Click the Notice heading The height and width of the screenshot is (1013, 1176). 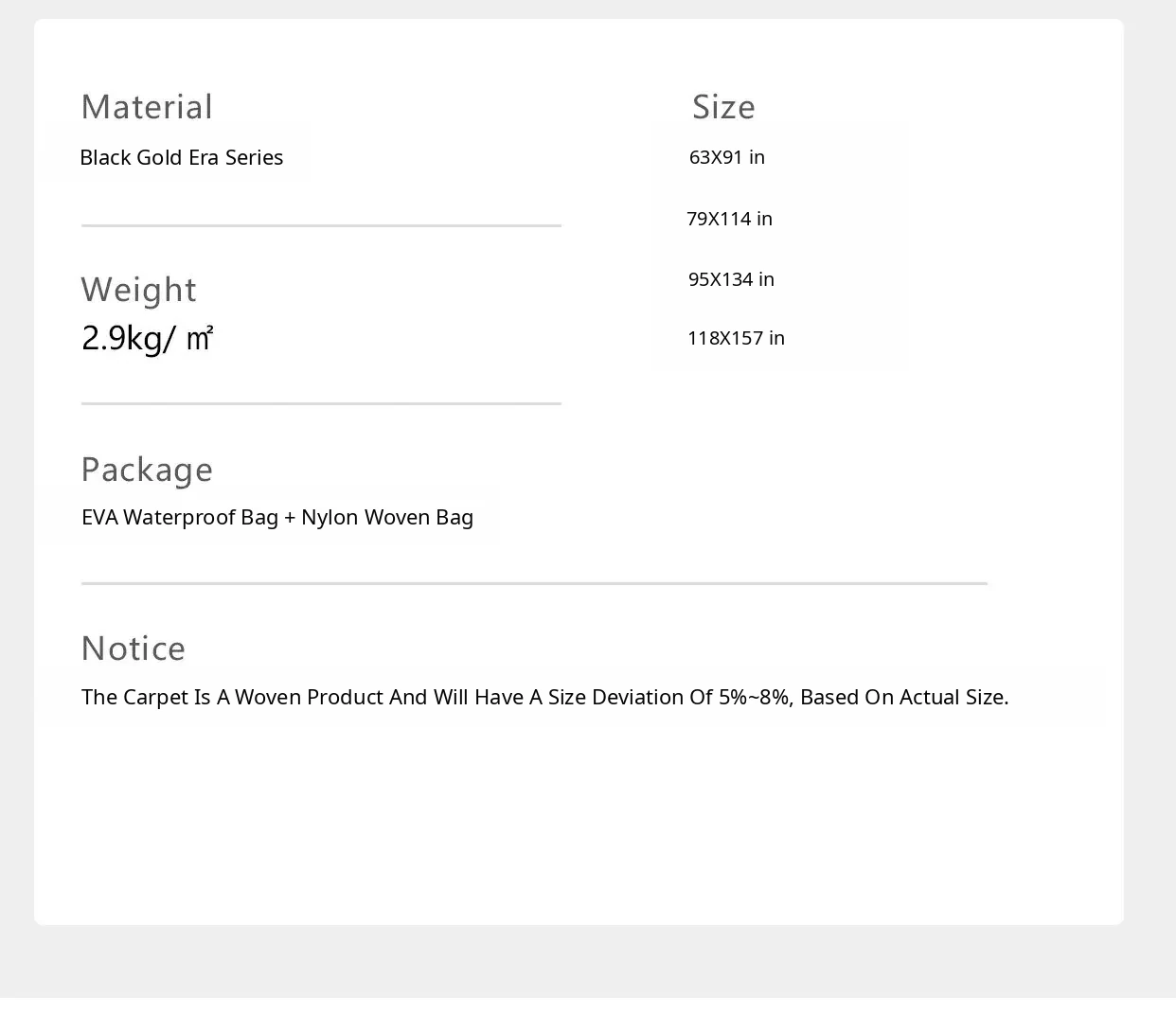coord(133,649)
